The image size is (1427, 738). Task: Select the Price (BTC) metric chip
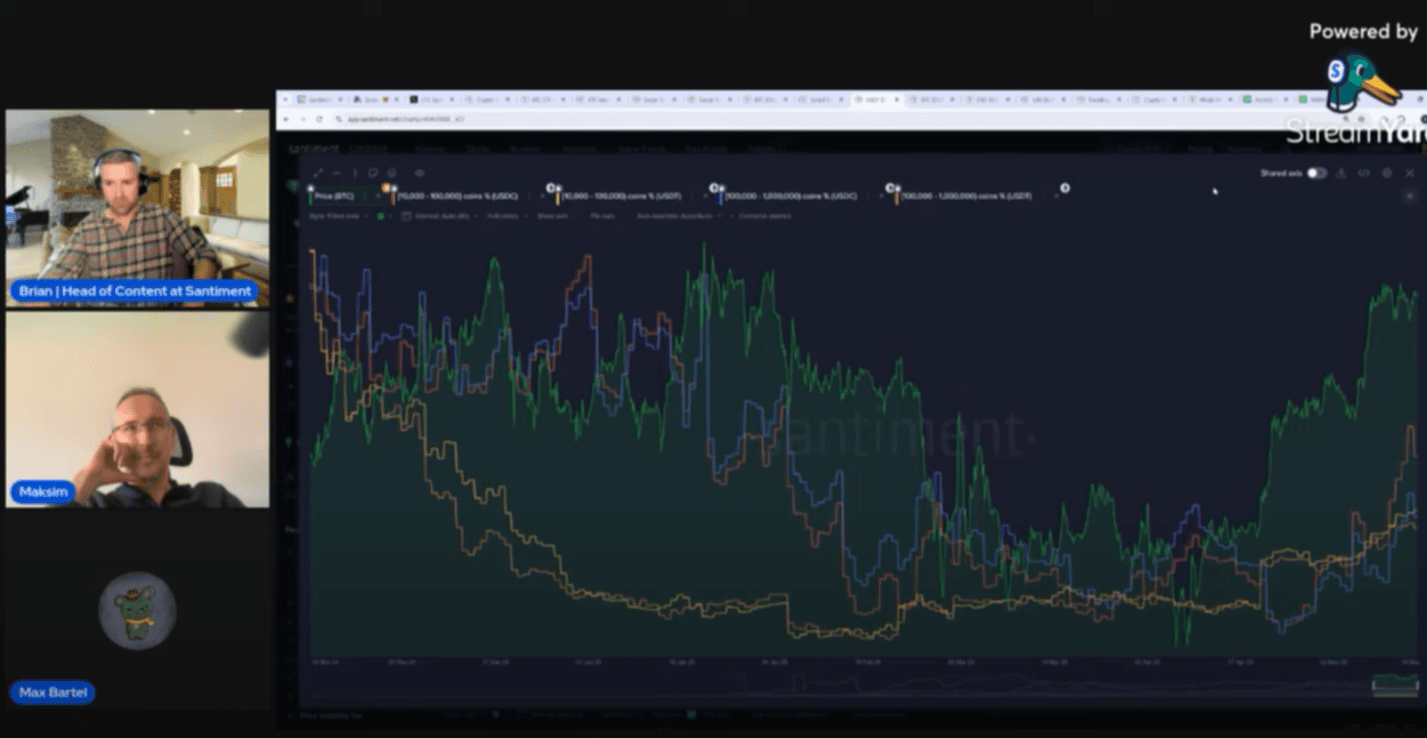pos(335,196)
